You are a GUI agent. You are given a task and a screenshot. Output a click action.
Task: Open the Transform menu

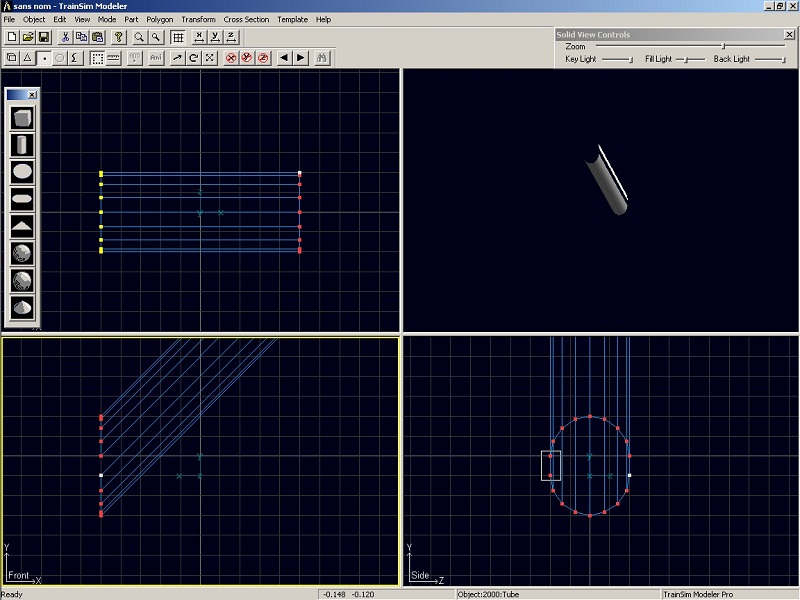pyautogui.click(x=198, y=19)
